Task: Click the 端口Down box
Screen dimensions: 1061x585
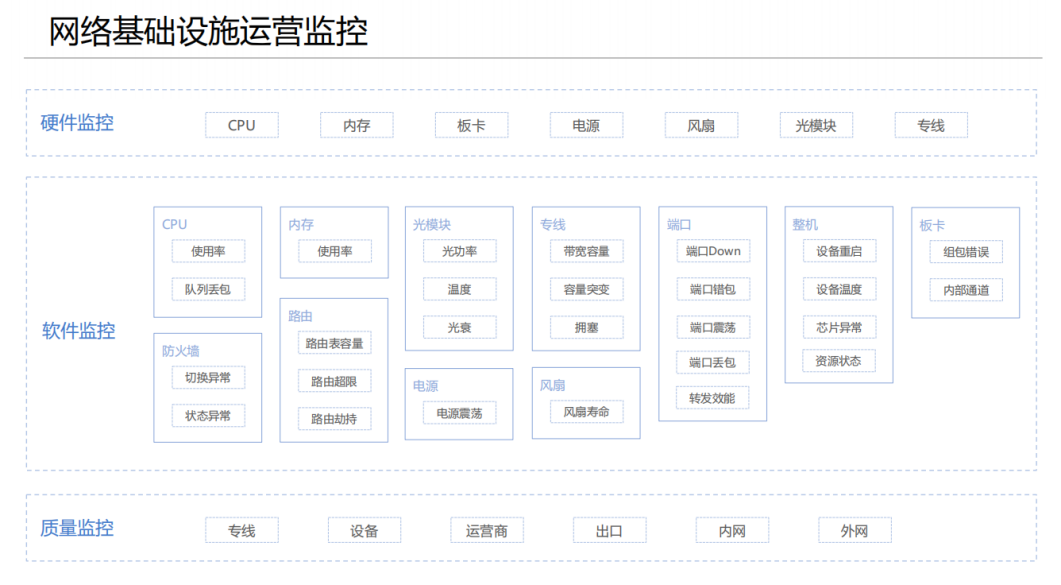Action: click(x=713, y=251)
